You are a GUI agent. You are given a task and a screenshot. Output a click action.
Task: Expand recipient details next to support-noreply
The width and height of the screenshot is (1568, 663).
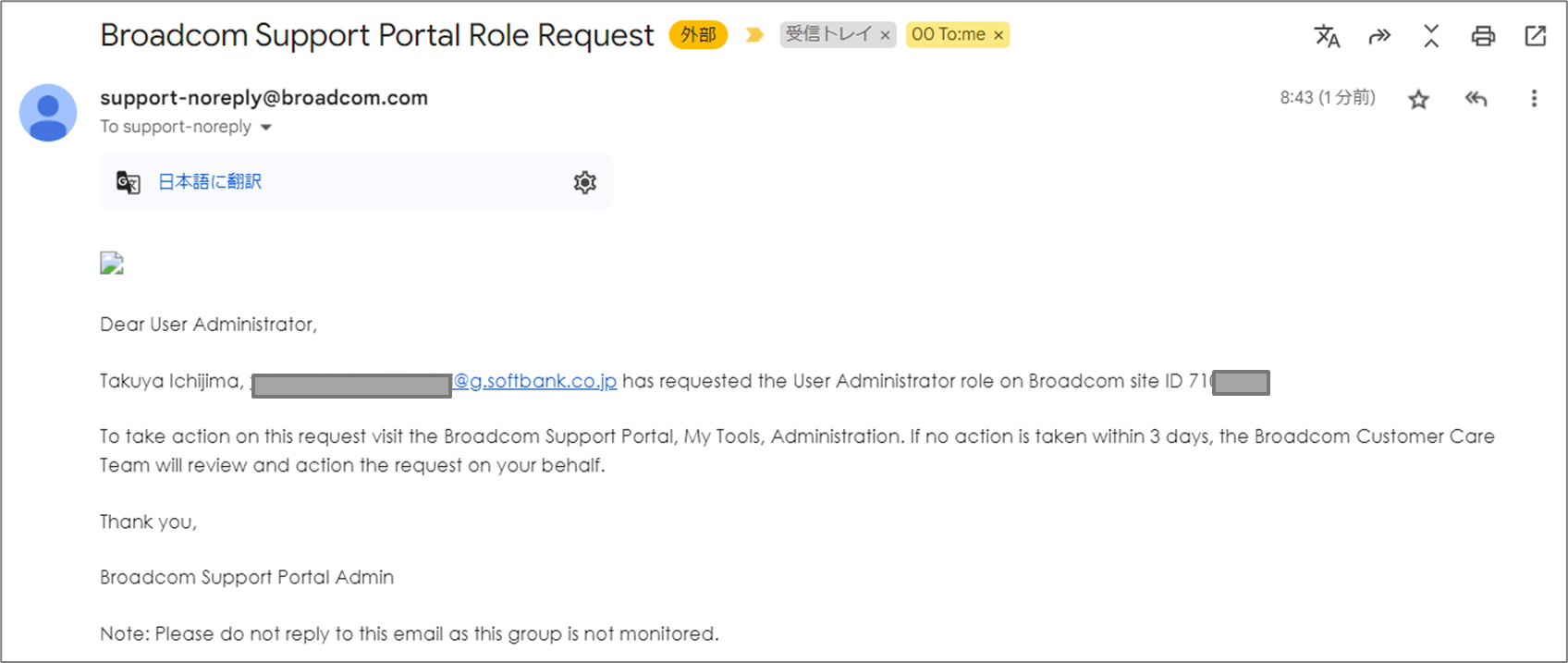(266, 128)
